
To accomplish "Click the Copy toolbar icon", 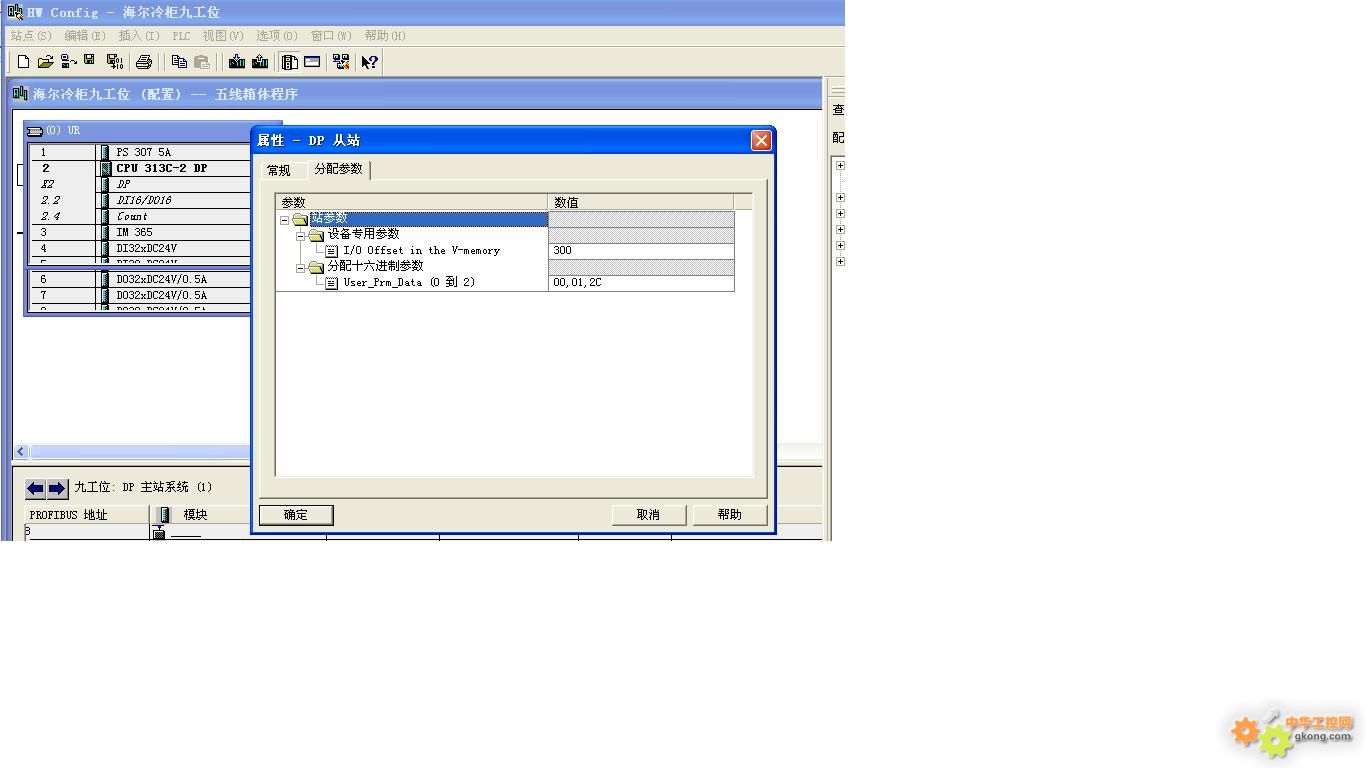I will [x=179, y=62].
